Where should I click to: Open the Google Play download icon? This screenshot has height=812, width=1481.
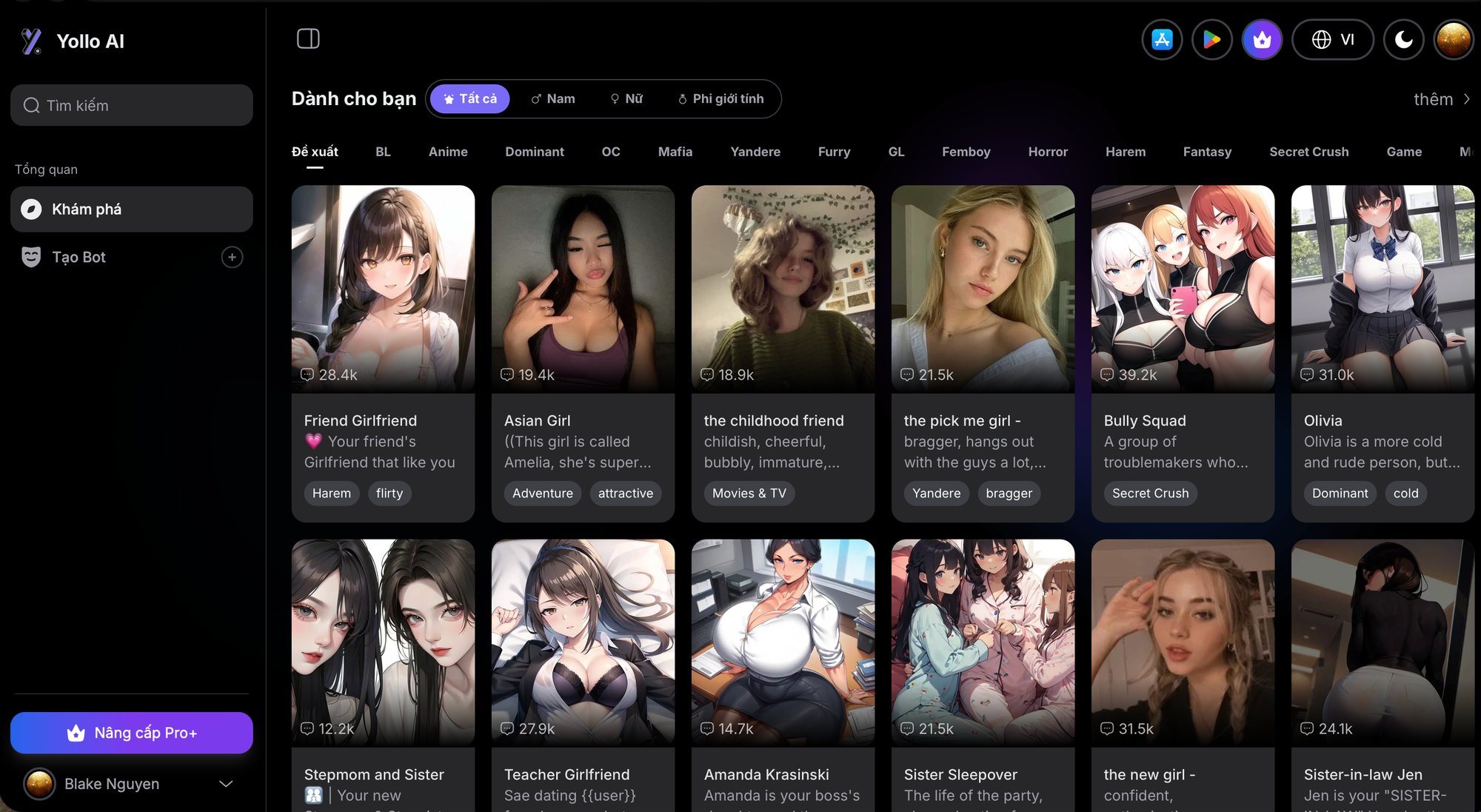click(x=1211, y=39)
